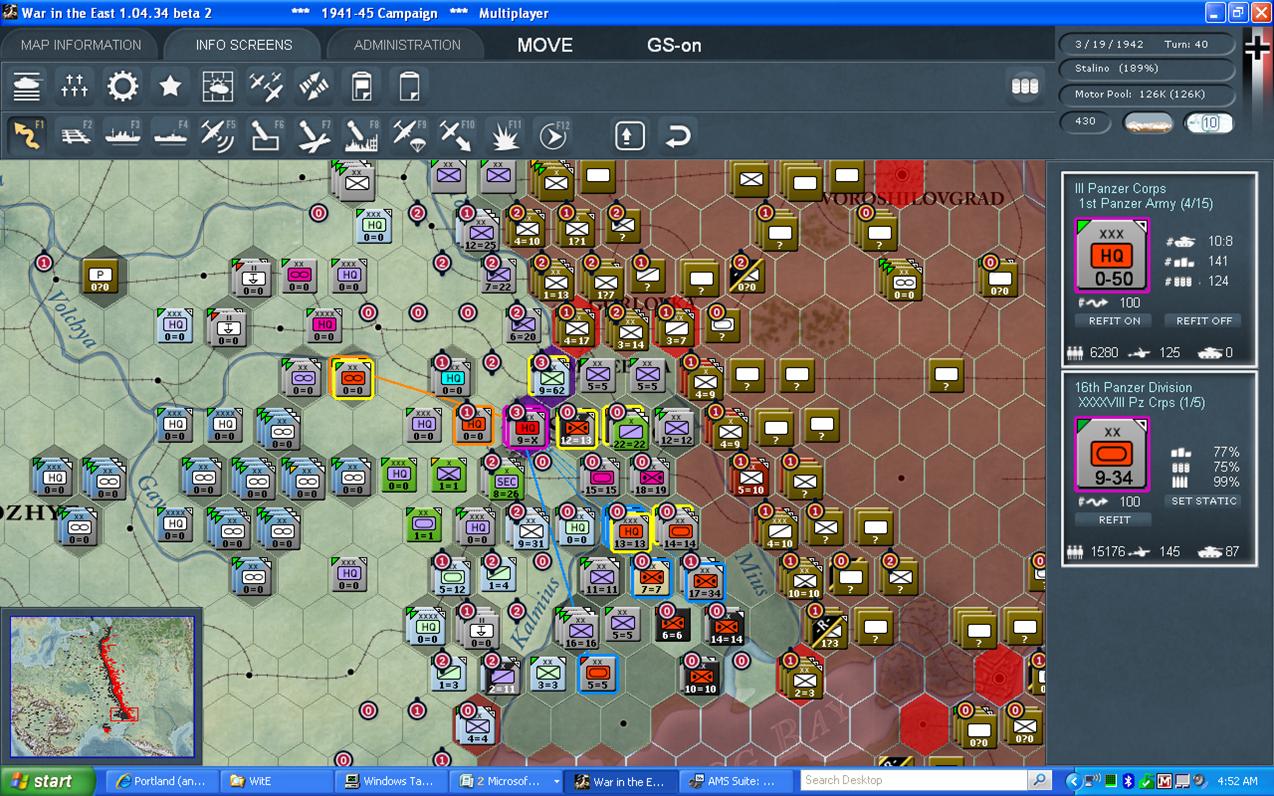Viewport: 1274px width, 796px height.
Task: Click the German cross side indicator
Action: coord(1257,48)
